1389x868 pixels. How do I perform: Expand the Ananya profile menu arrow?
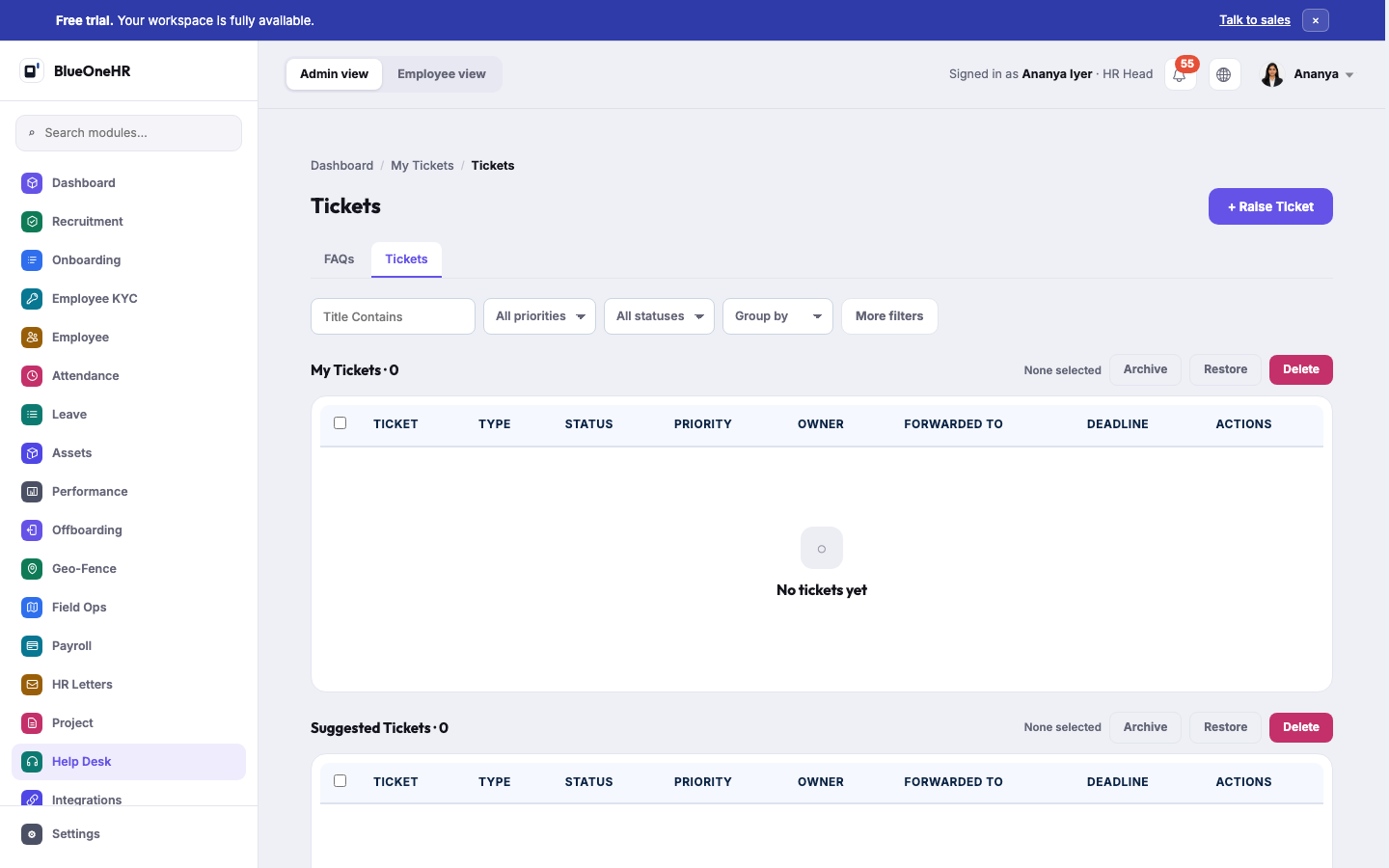click(1349, 75)
